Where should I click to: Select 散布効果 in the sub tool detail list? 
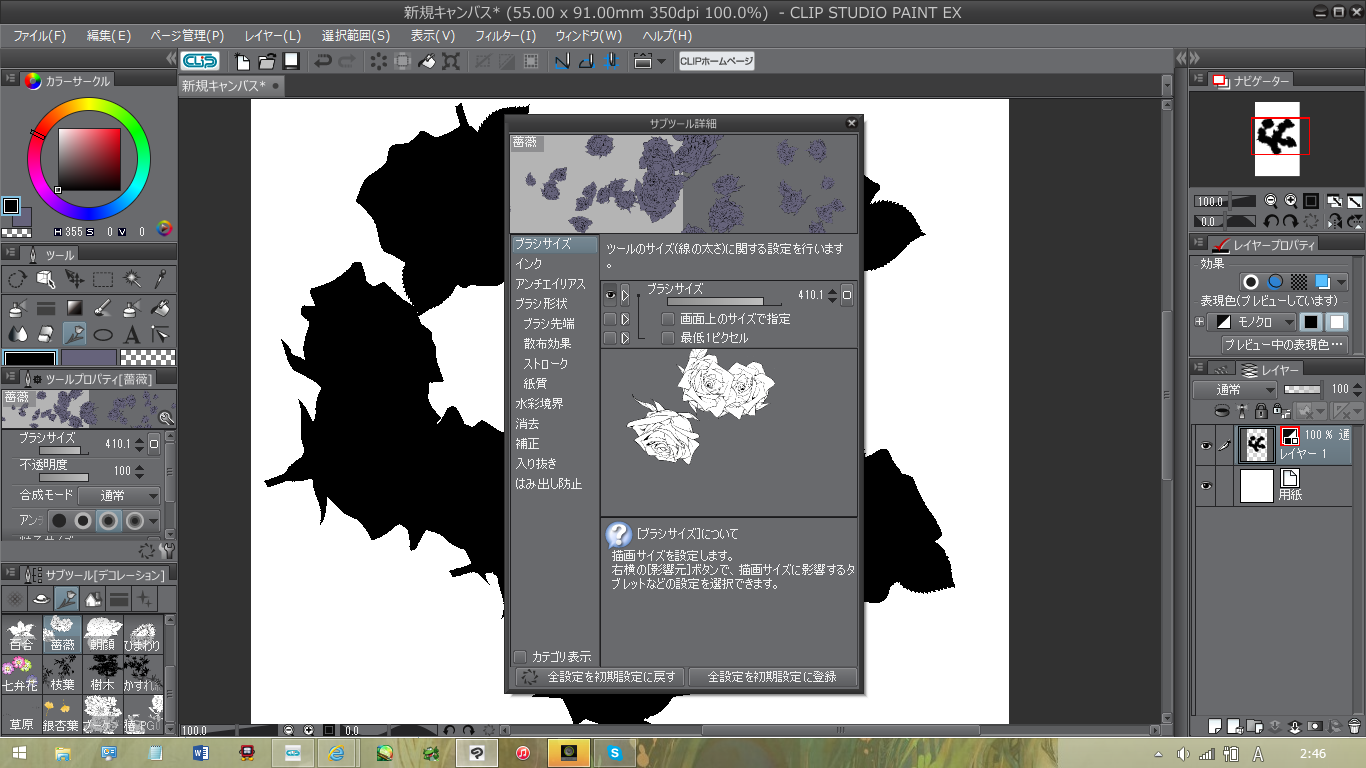[x=547, y=344]
